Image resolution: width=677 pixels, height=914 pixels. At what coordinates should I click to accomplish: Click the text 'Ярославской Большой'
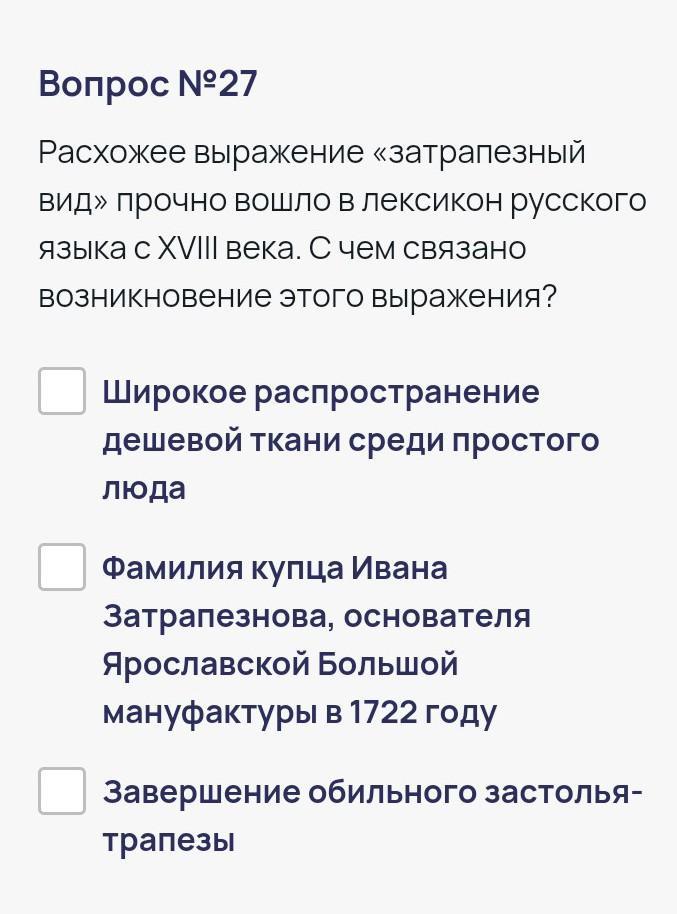[x=280, y=664]
